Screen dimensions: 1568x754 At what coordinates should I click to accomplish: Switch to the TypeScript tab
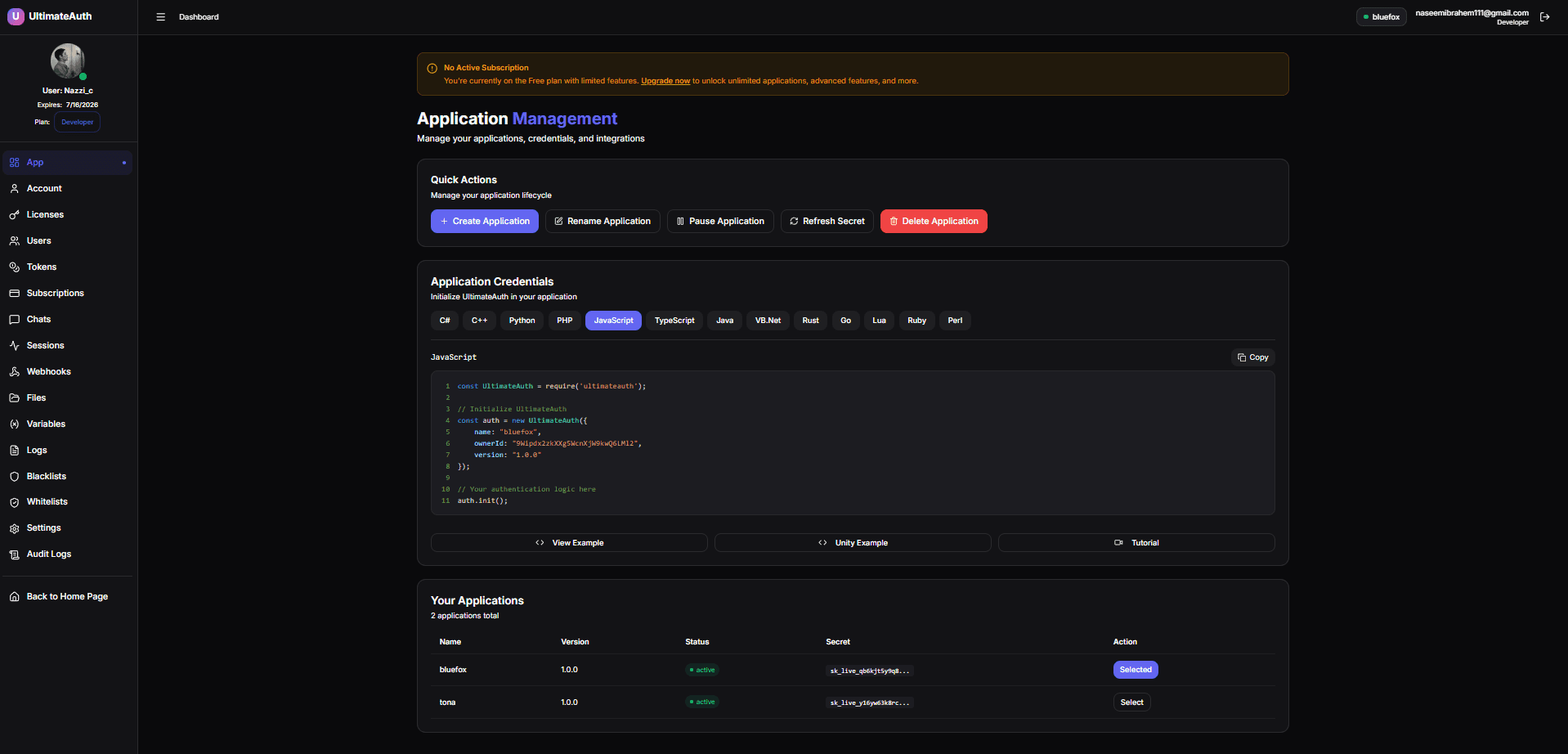674,320
